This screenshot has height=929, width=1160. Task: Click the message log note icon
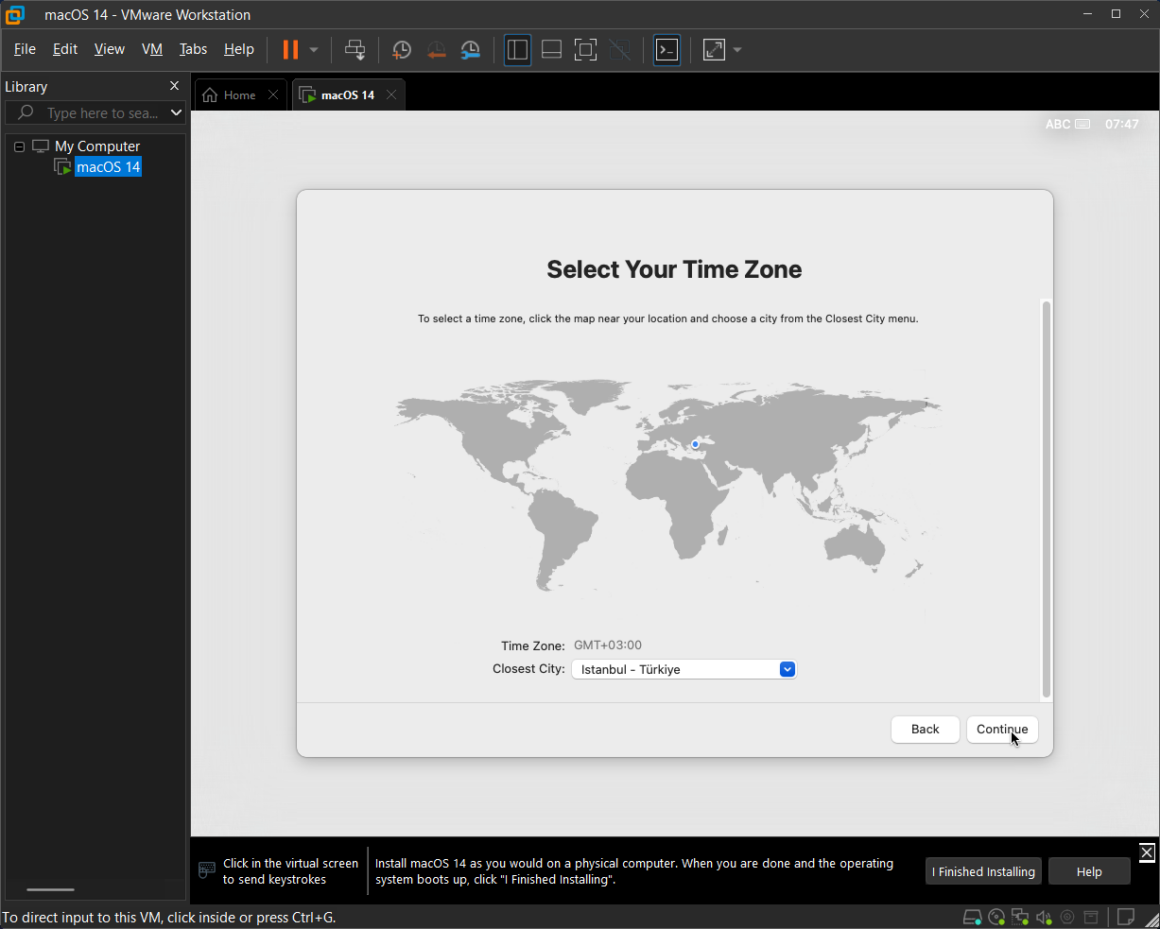(1125, 917)
